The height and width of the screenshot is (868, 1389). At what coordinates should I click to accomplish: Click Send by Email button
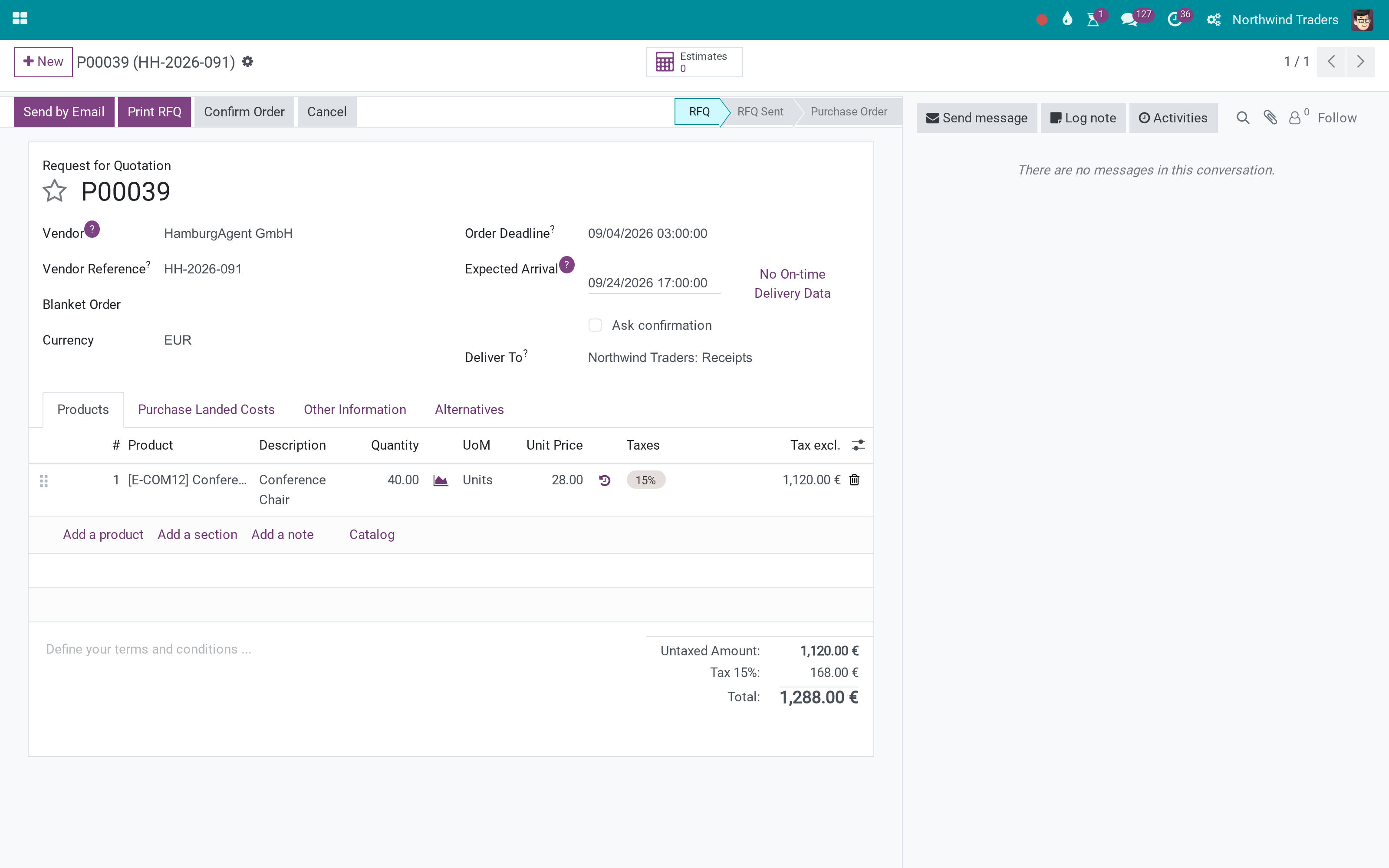point(64,112)
